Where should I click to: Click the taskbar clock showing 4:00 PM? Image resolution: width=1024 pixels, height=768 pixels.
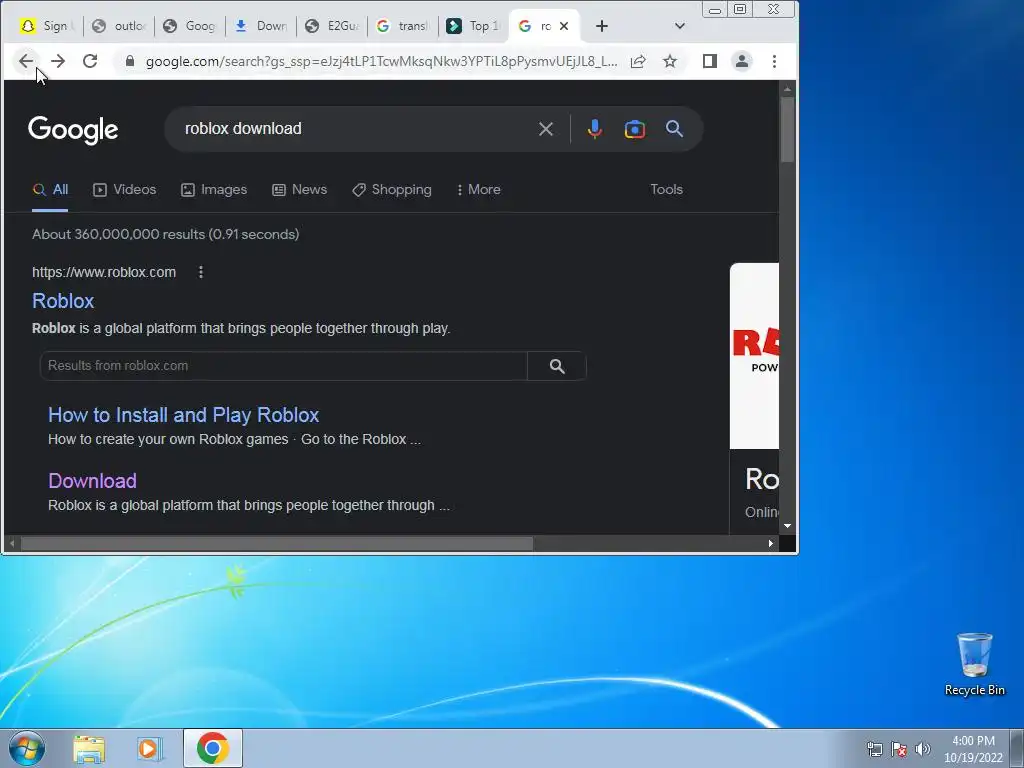pos(973,749)
